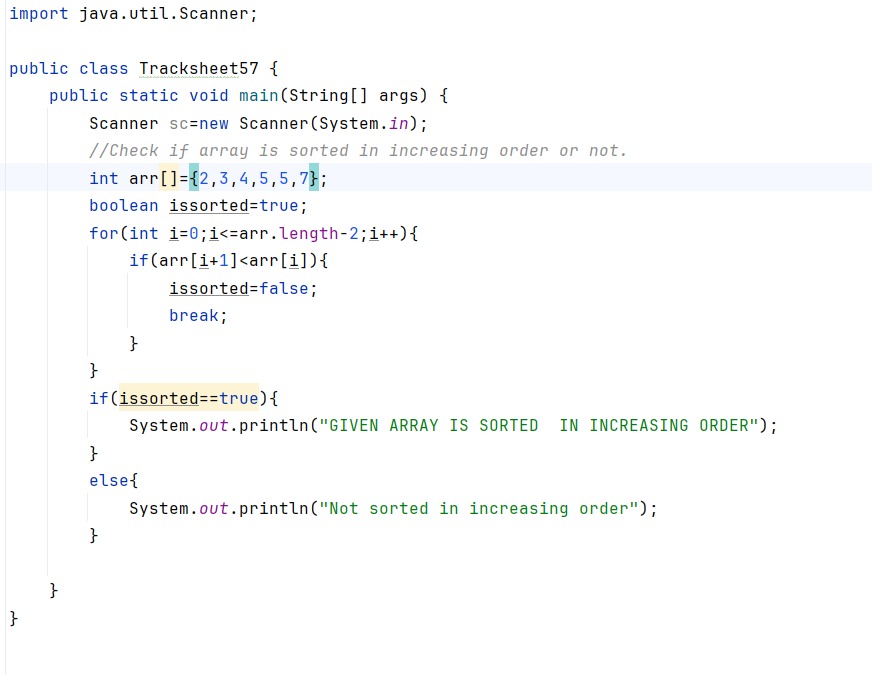The height and width of the screenshot is (675, 872).
Task: Click the public static void keywords
Action: (138, 96)
